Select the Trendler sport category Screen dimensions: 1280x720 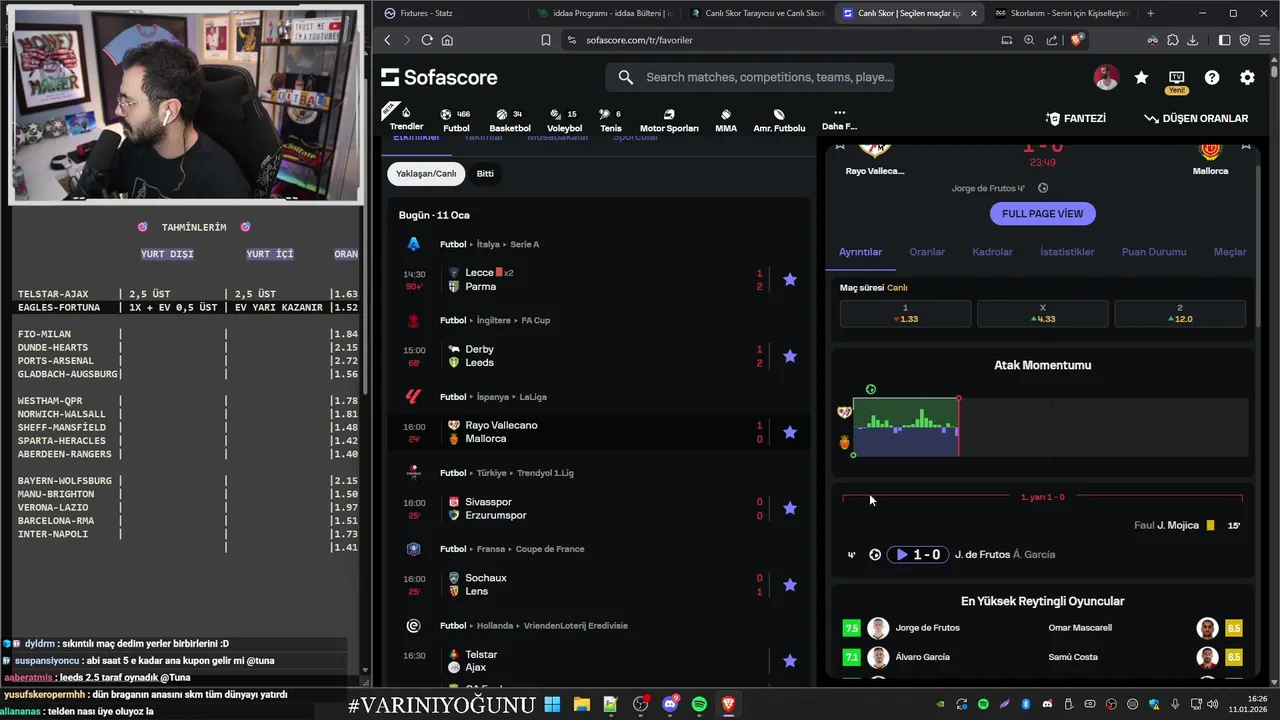[406, 119]
